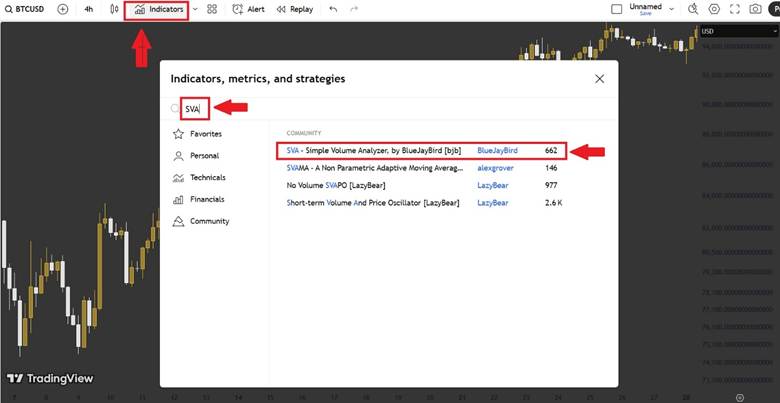Open the Technicals category
The height and width of the screenshot is (403, 780).
pyautogui.click(x=198, y=178)
